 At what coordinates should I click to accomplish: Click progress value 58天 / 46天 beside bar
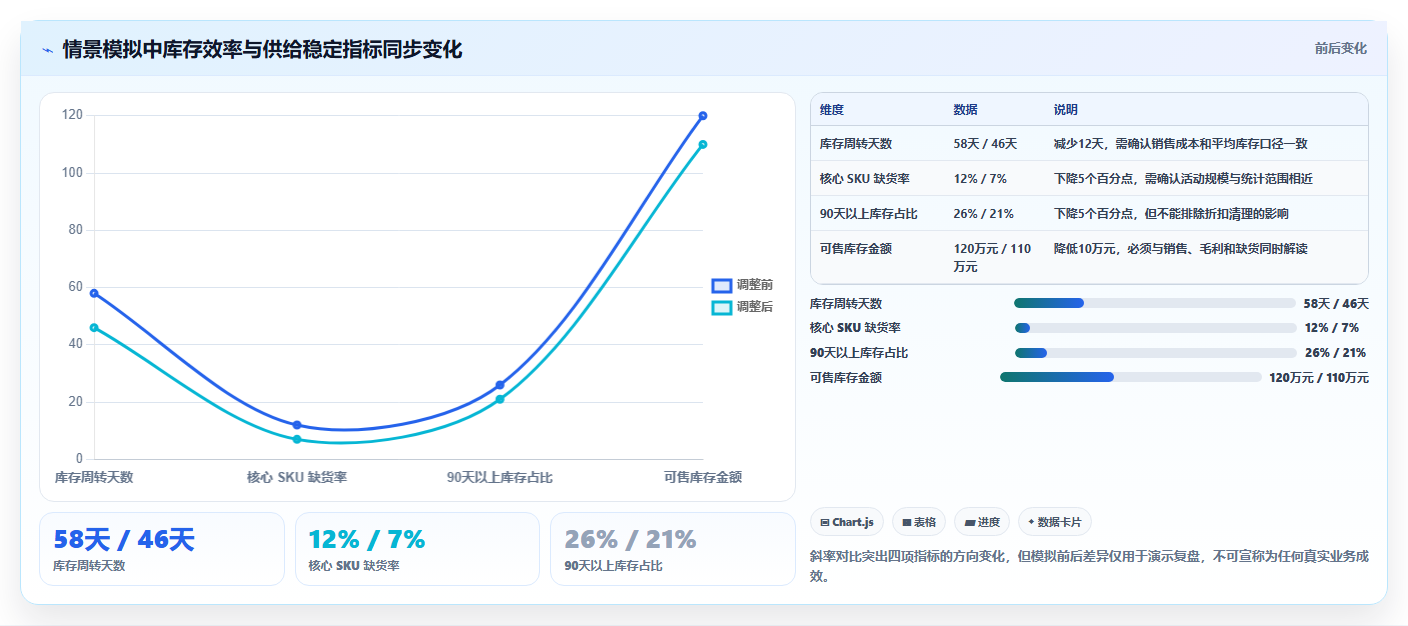click(x=1336, y=303)
